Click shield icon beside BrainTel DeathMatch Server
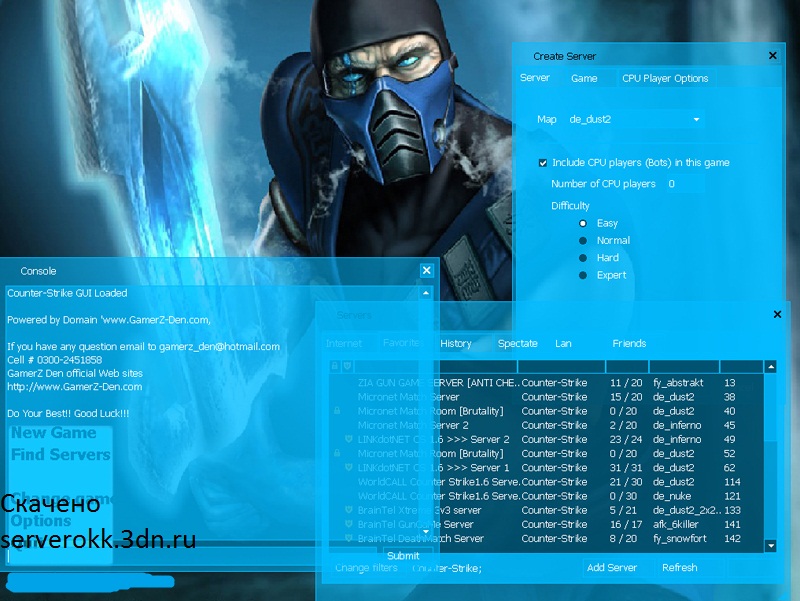800x601 pixels. pyautogui.click(x=348, y=538)
